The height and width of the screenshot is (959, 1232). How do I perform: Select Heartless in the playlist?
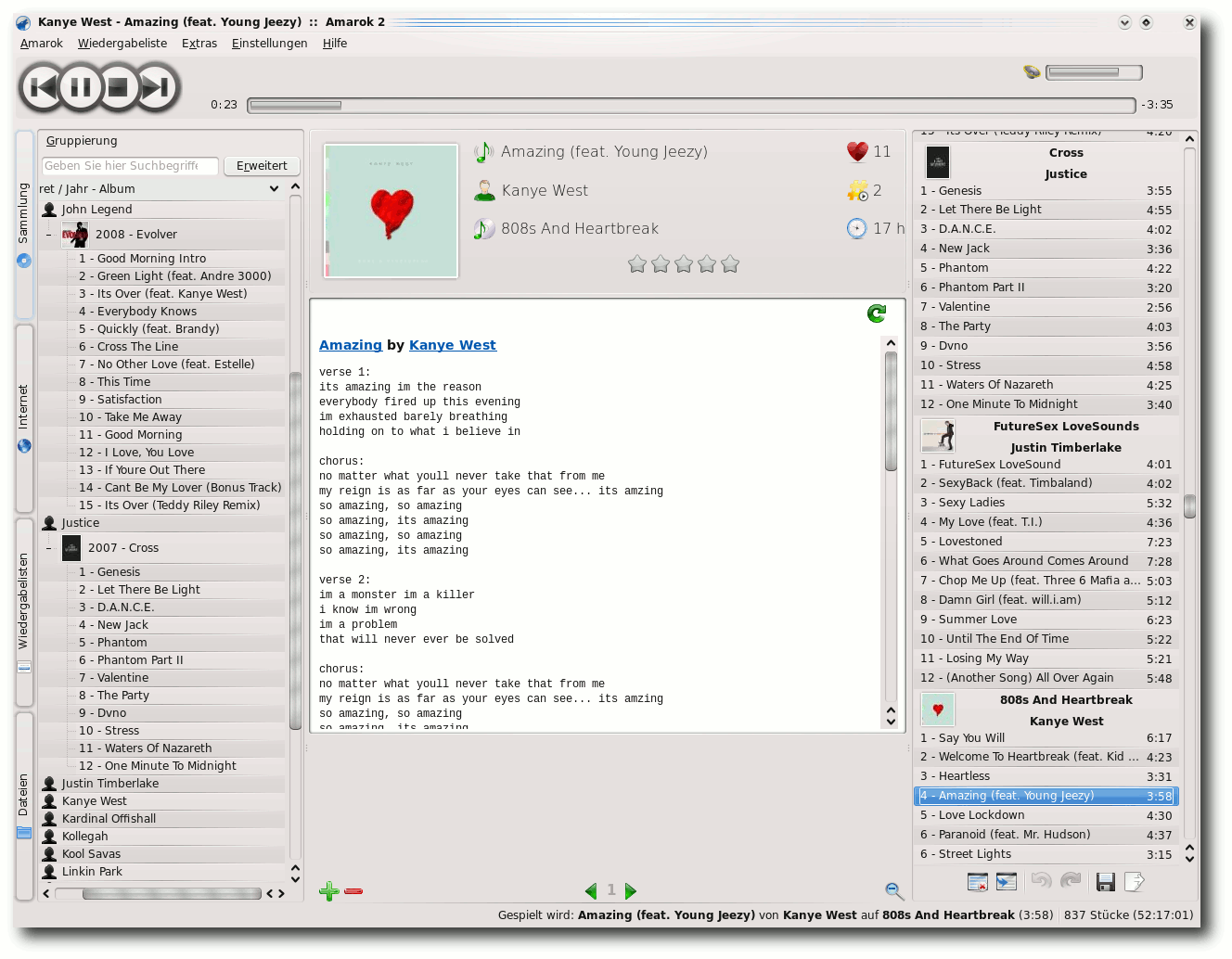(1046, 776)
